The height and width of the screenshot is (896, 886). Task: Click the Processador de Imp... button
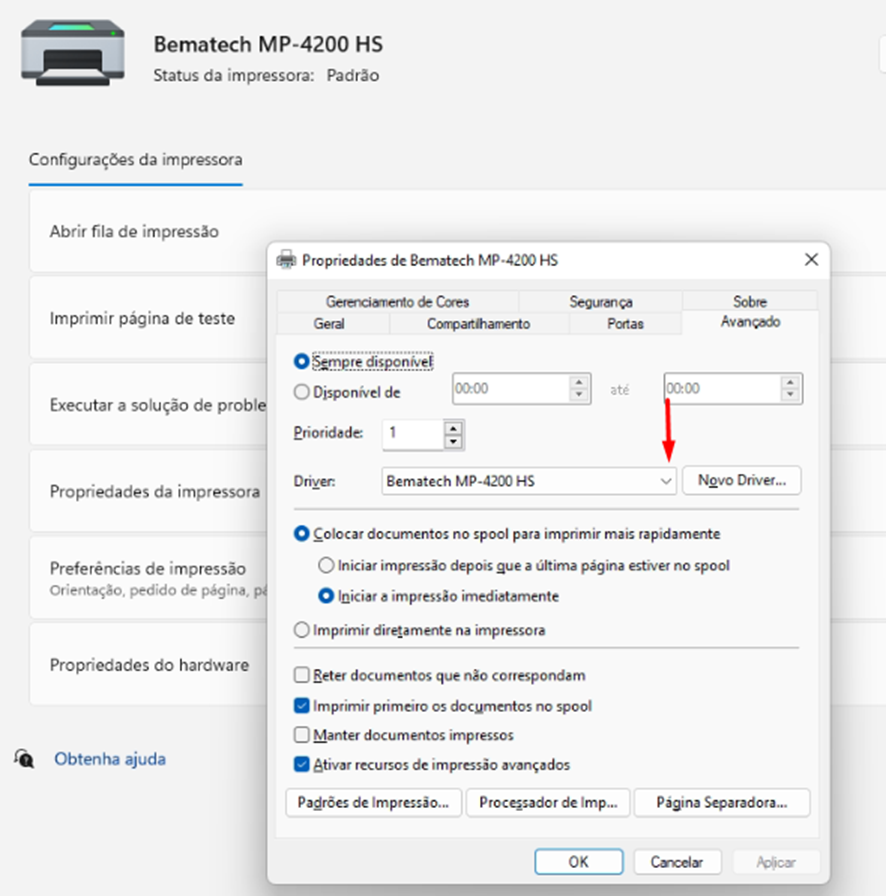pos(548,803)
